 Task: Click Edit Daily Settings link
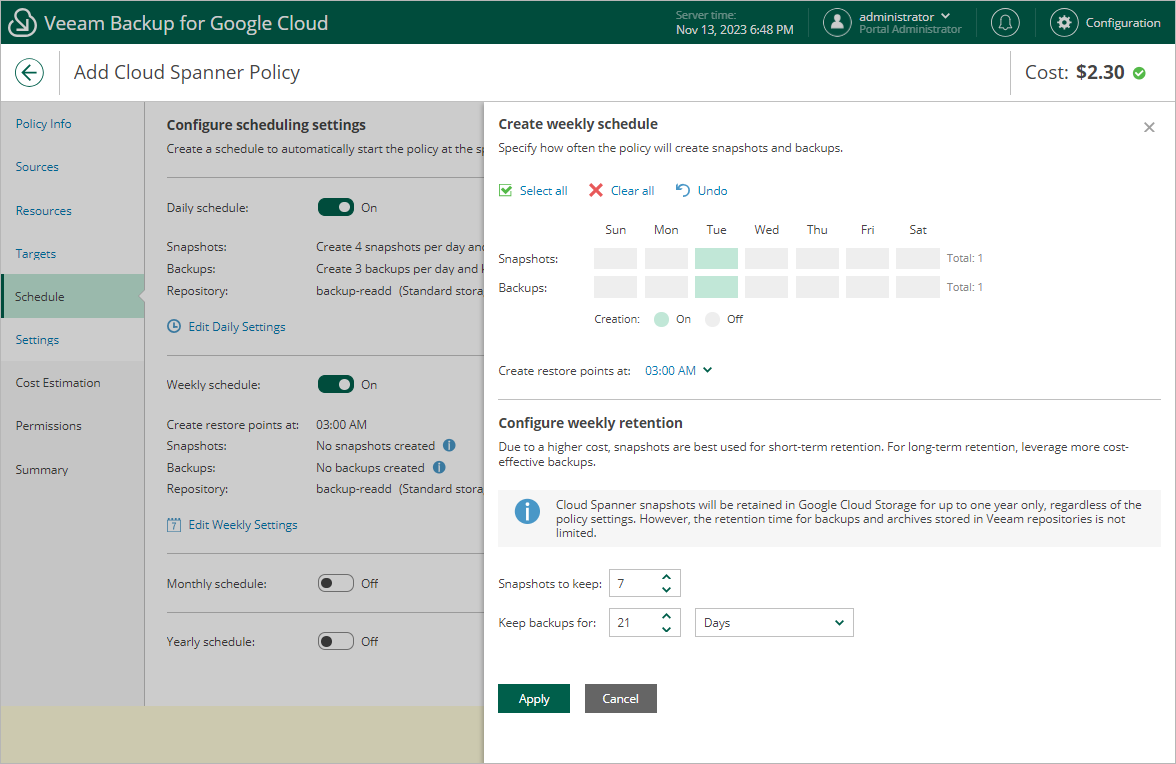pyautogui.click(x=236, y=327)
